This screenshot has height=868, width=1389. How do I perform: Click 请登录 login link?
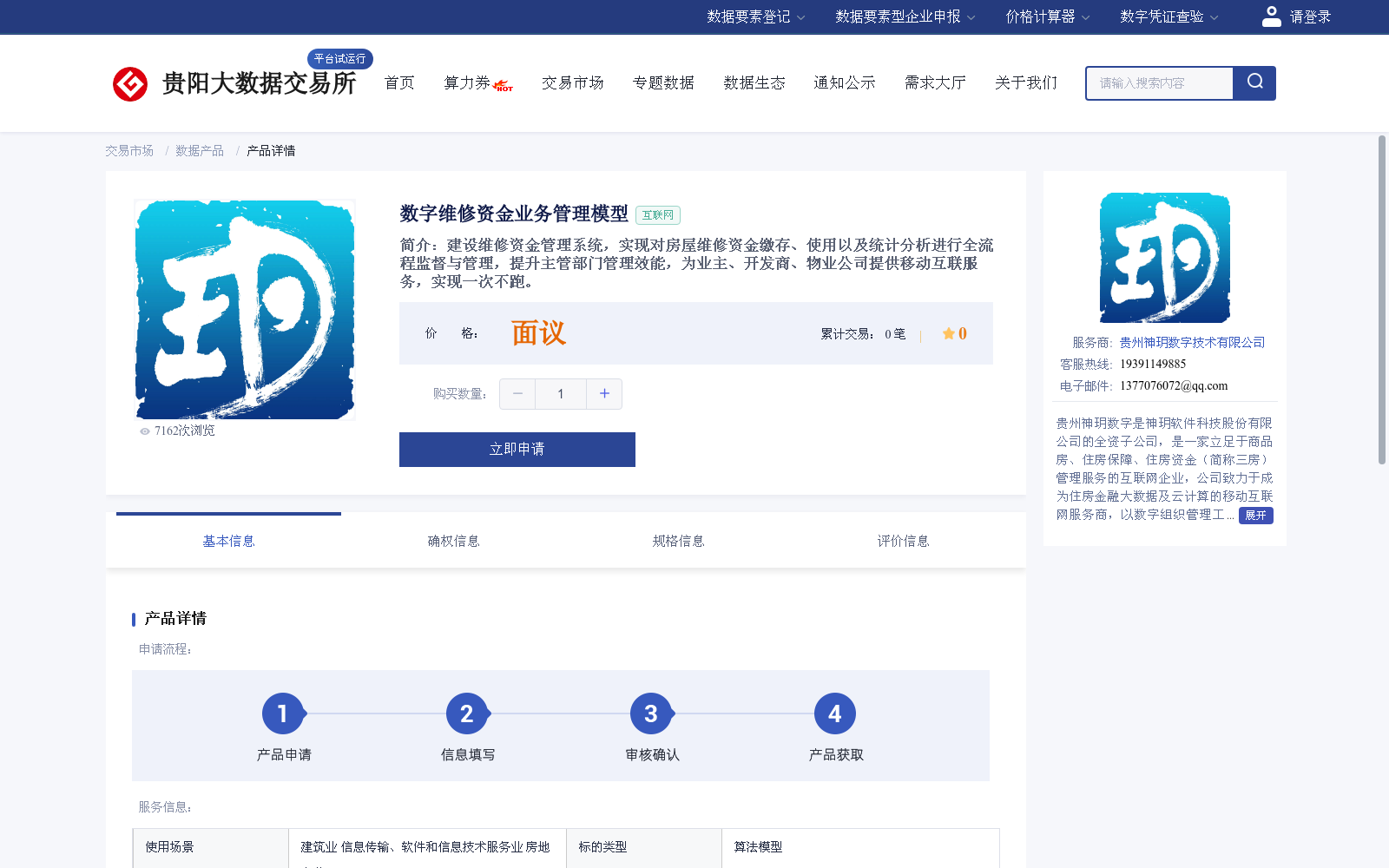(x=1310, y=16)
